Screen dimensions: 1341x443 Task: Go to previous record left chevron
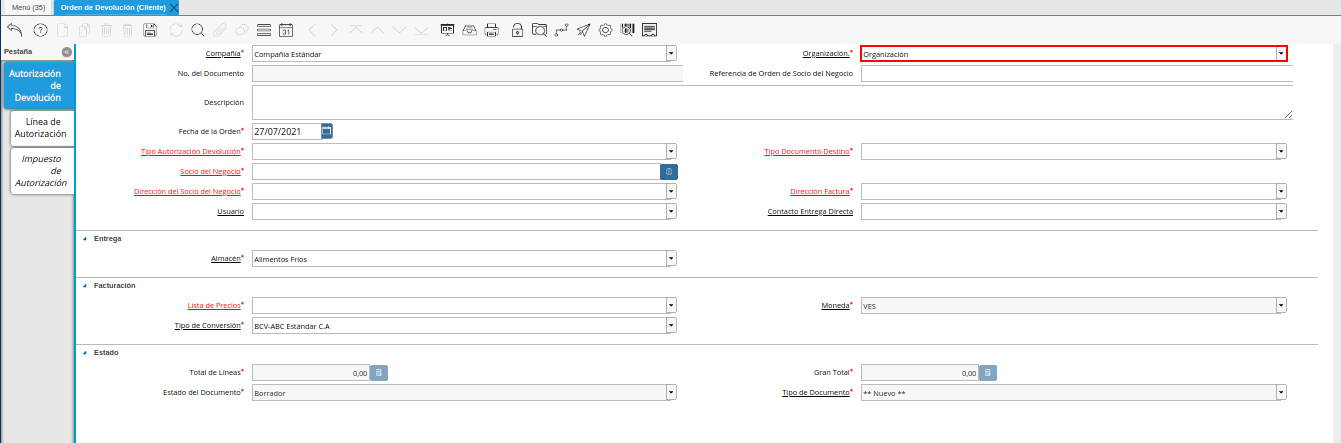pyautogui.click(x=312, y=30)
